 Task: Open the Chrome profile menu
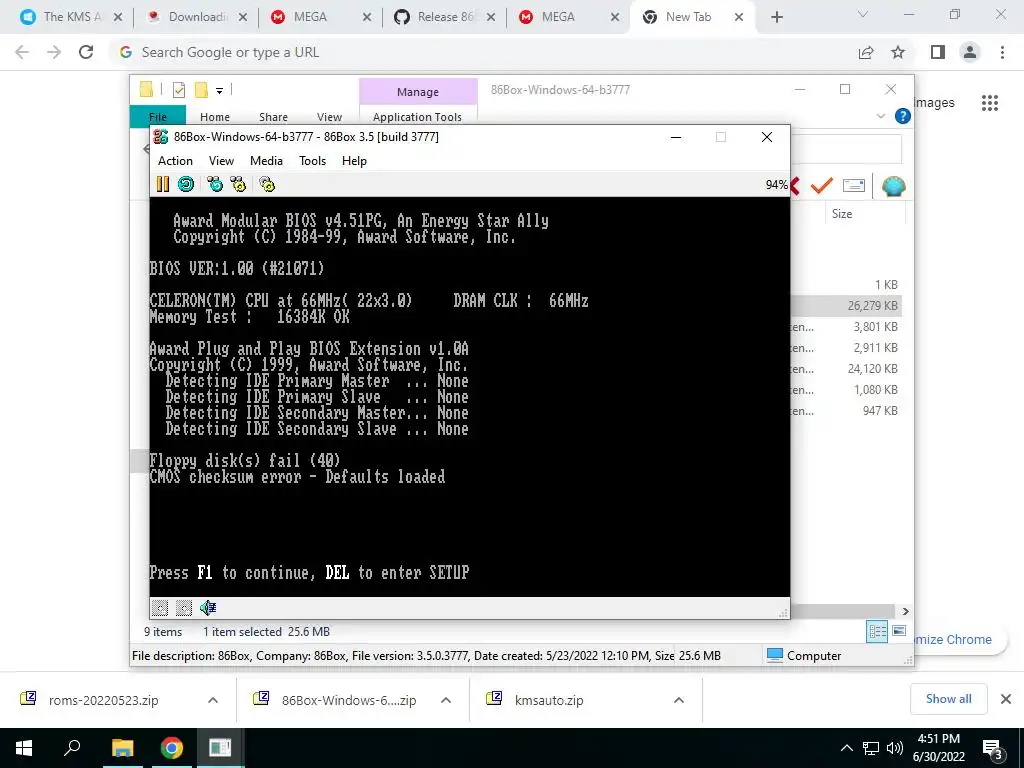tap(970, 52)
